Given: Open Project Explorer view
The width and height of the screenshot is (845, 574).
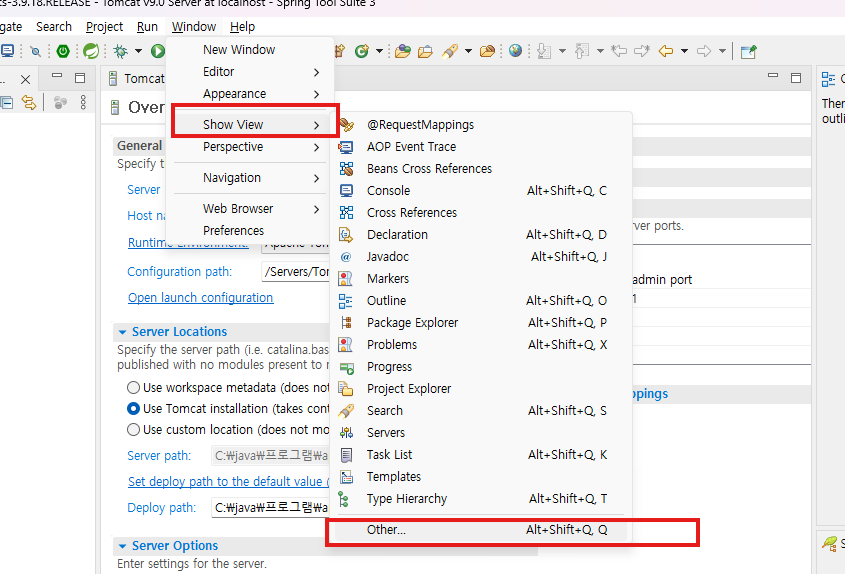Looking at the screenshot, I should pyautogui.click(x=480, y=389).
